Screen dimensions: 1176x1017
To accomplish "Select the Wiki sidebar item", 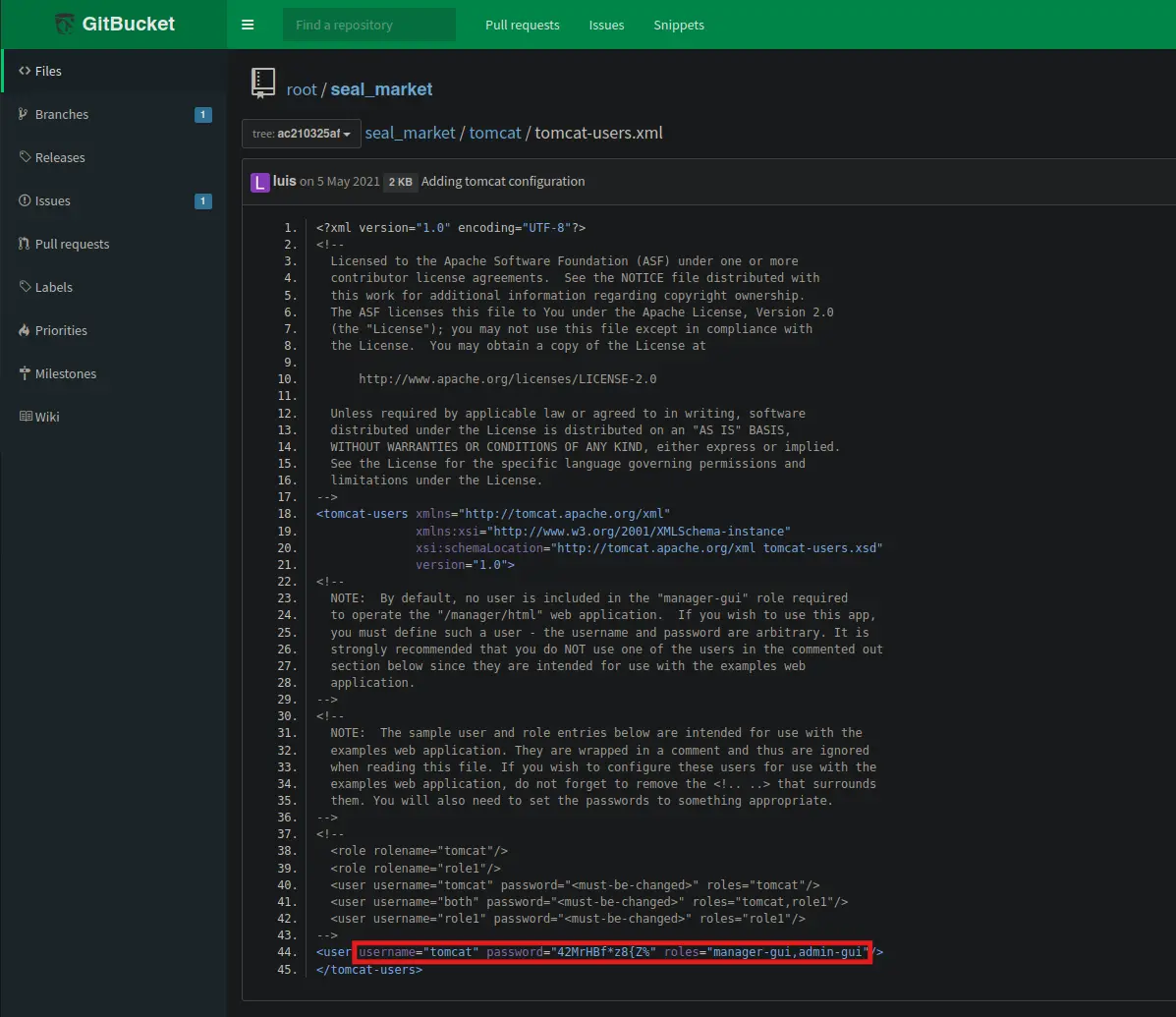I will point(114,417).
